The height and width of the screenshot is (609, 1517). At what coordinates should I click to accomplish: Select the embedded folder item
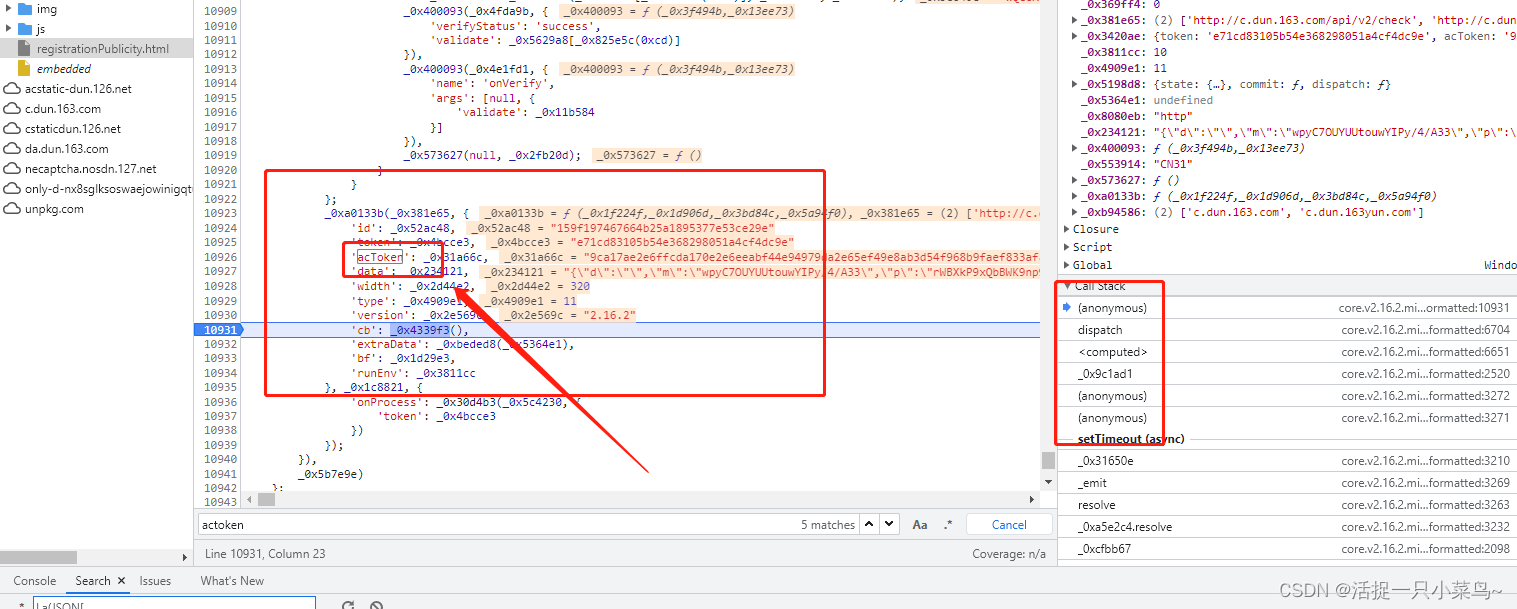tap(63, 69)
